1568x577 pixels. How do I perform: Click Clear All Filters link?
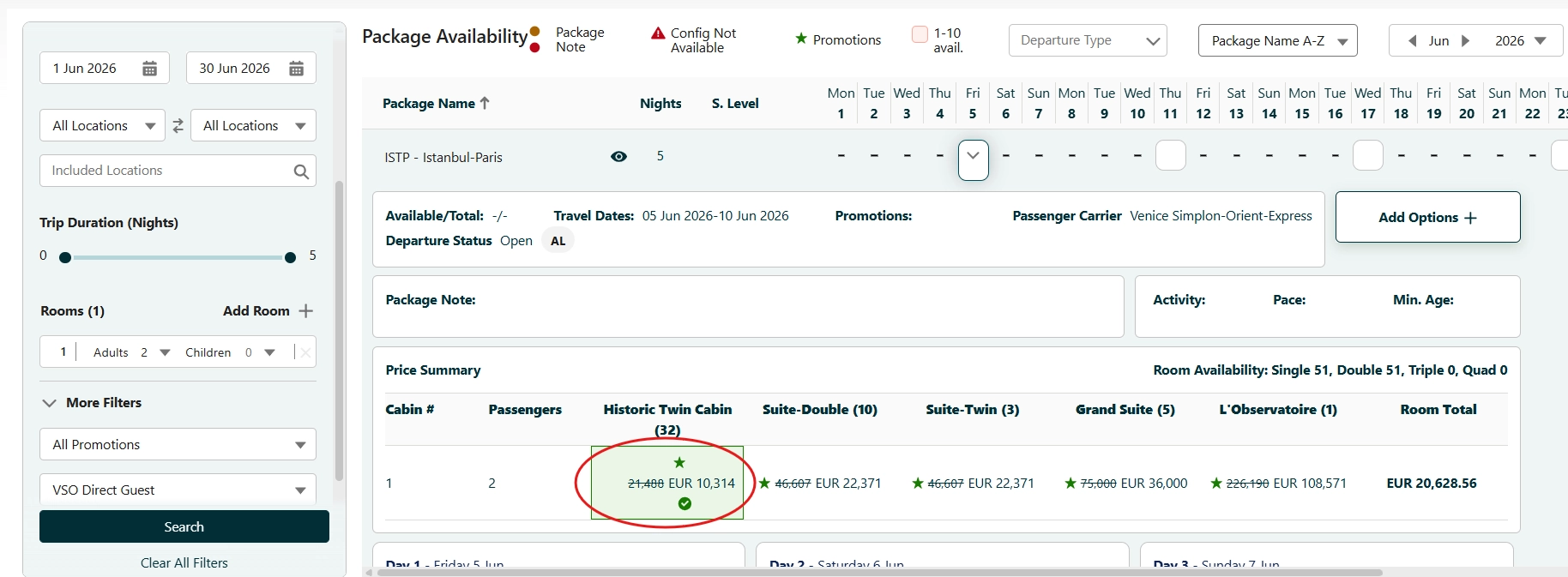(184, 563)
